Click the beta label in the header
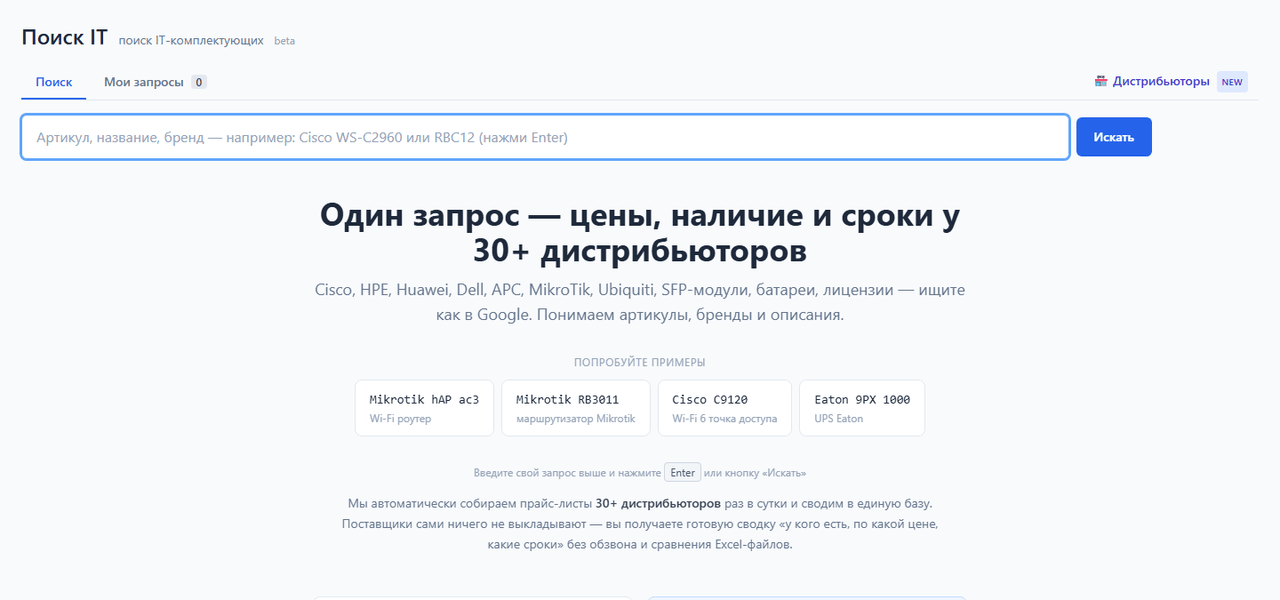This screenshot has height=600, width=1280. (284, 41)
